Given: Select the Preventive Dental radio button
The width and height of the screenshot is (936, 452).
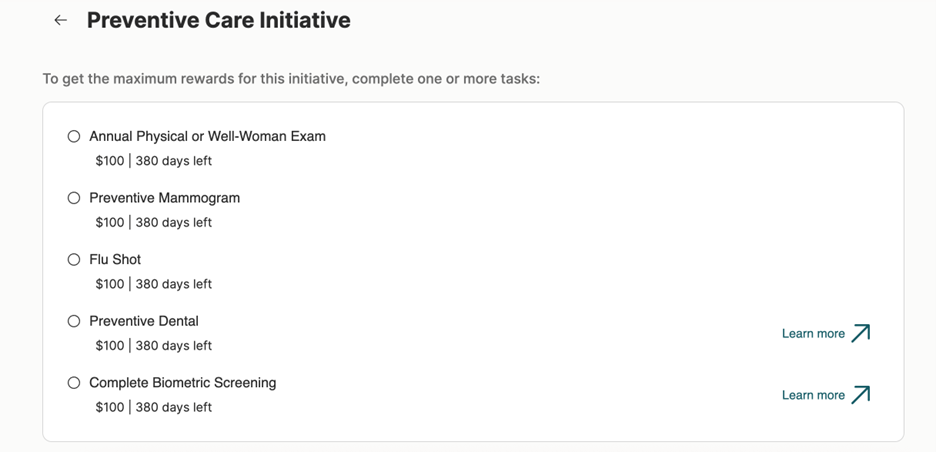Looking at the screenshot, I should click(73, 321).
